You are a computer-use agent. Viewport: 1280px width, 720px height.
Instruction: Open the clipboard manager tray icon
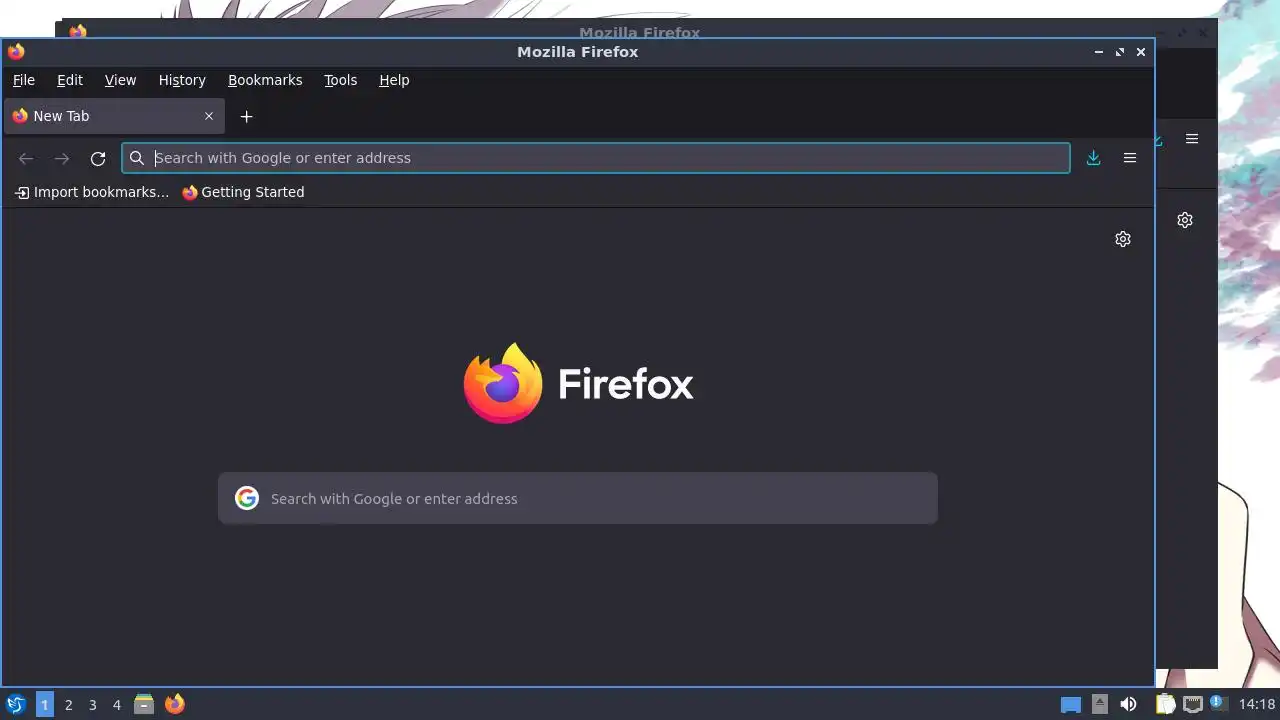click(1166, 704)
